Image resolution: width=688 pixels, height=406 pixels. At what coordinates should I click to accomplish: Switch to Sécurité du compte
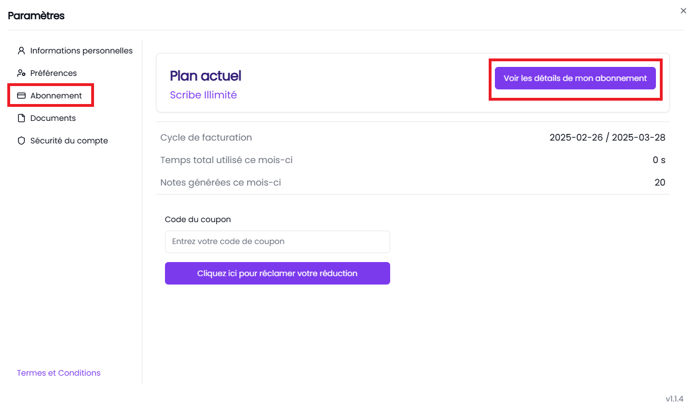pyautogui.click(x=69, y=141)
